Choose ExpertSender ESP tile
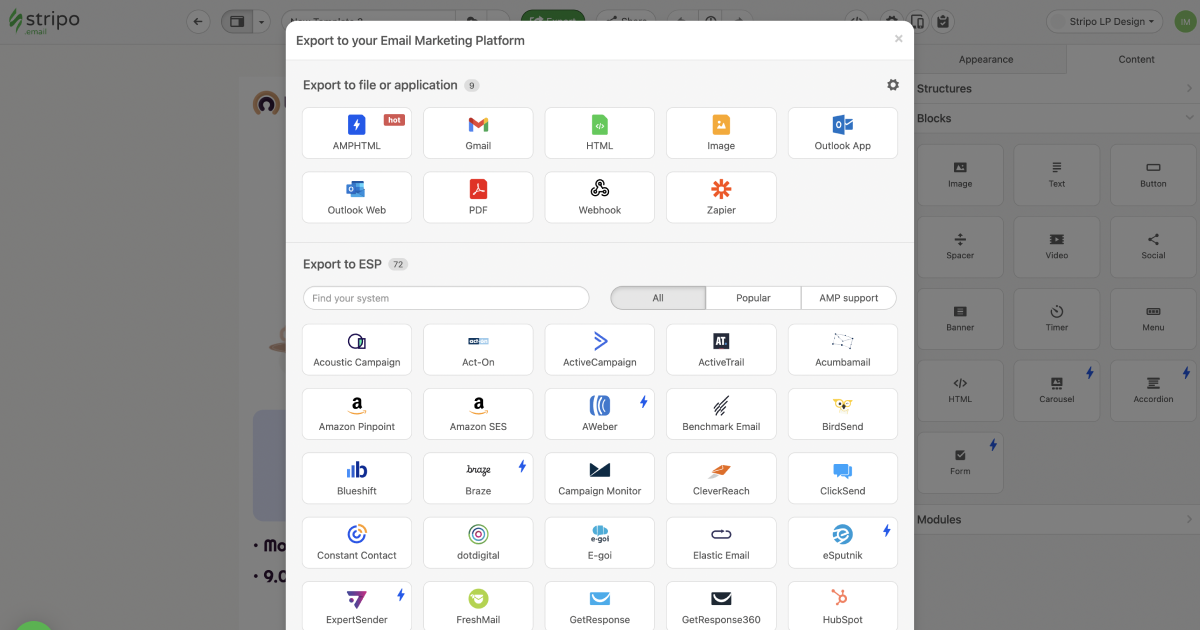This screenshot has height=630, width=1200. coord(357,606)
